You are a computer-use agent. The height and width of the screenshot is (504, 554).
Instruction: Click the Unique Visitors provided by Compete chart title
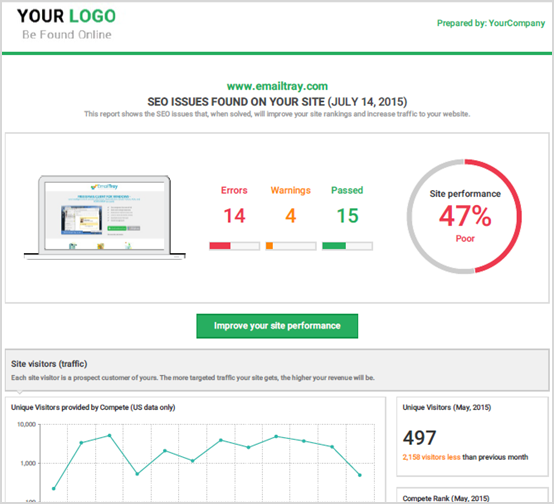coord(93,407)
